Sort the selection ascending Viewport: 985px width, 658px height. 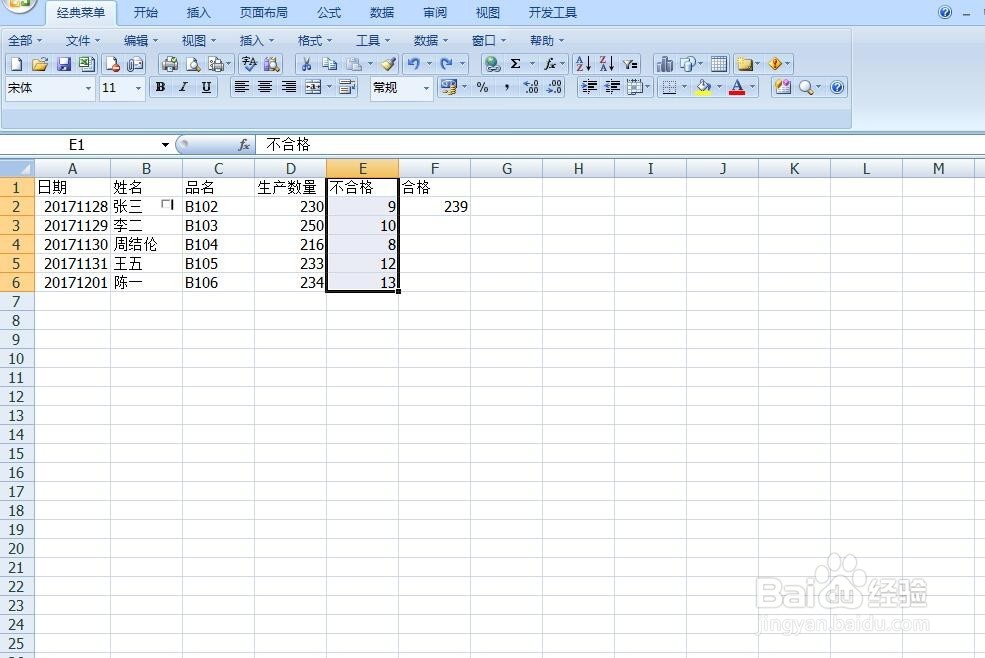point(582,63)
